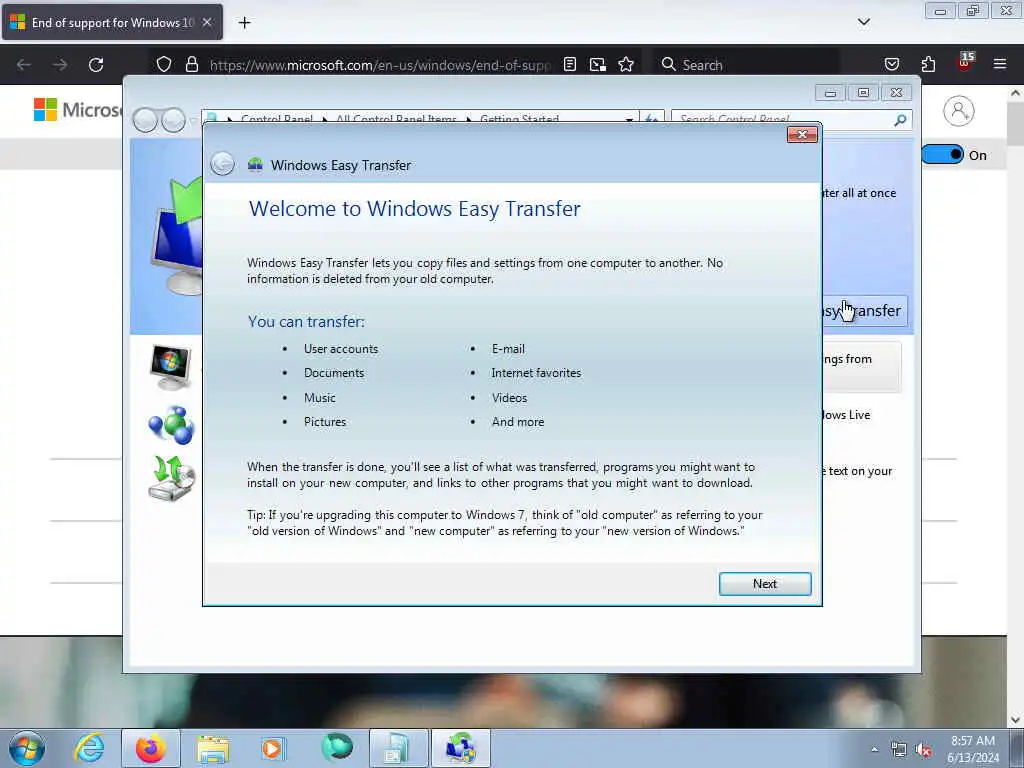Switch the On toggle on Microsoft page
The image size is (1024, 768).
click(x=942, y=155)
